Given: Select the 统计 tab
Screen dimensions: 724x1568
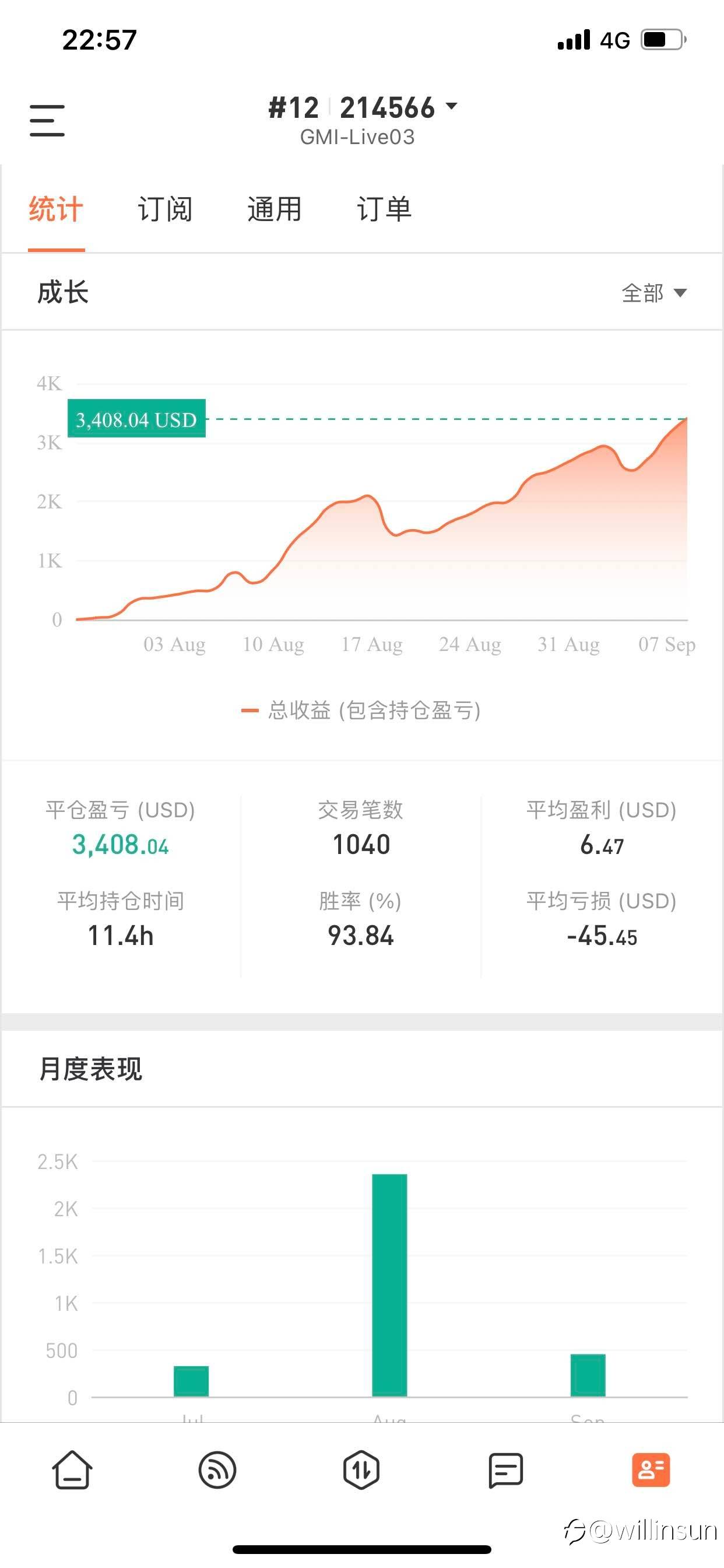Looking at the screenshot, I should [56, 209].
